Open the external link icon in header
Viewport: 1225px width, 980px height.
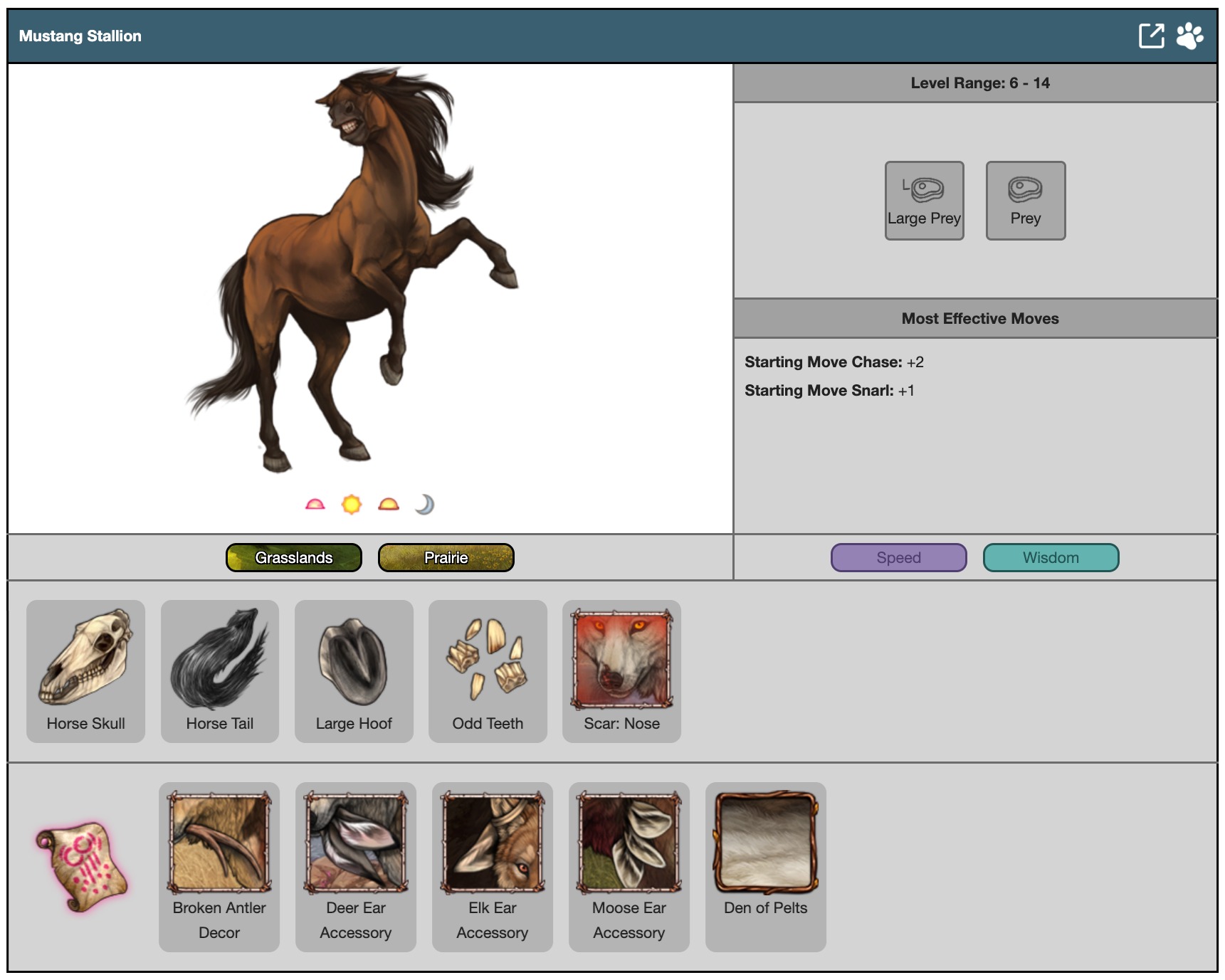[x=1150, y=36]
